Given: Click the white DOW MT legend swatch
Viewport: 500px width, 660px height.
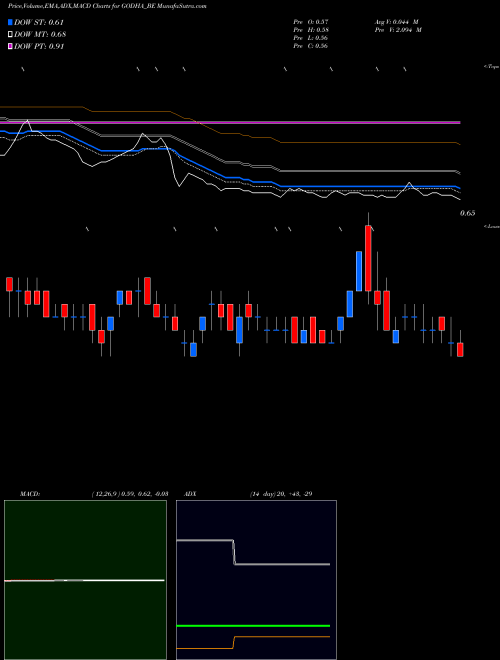Looking at the screenshot, I should click(10, 34).
